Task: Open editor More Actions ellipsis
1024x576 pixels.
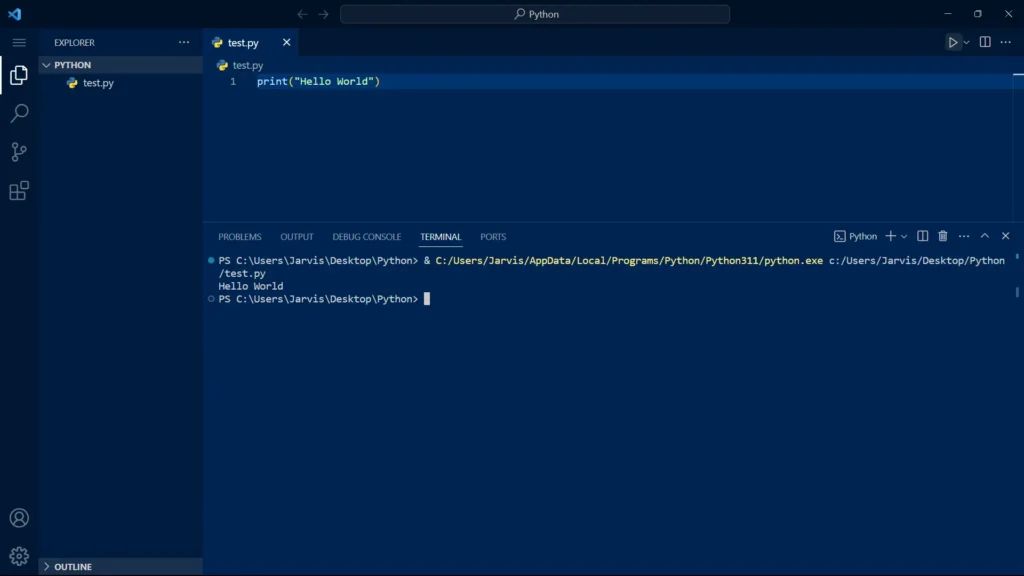Action: pyautogui.click(x=1006, y=42)
